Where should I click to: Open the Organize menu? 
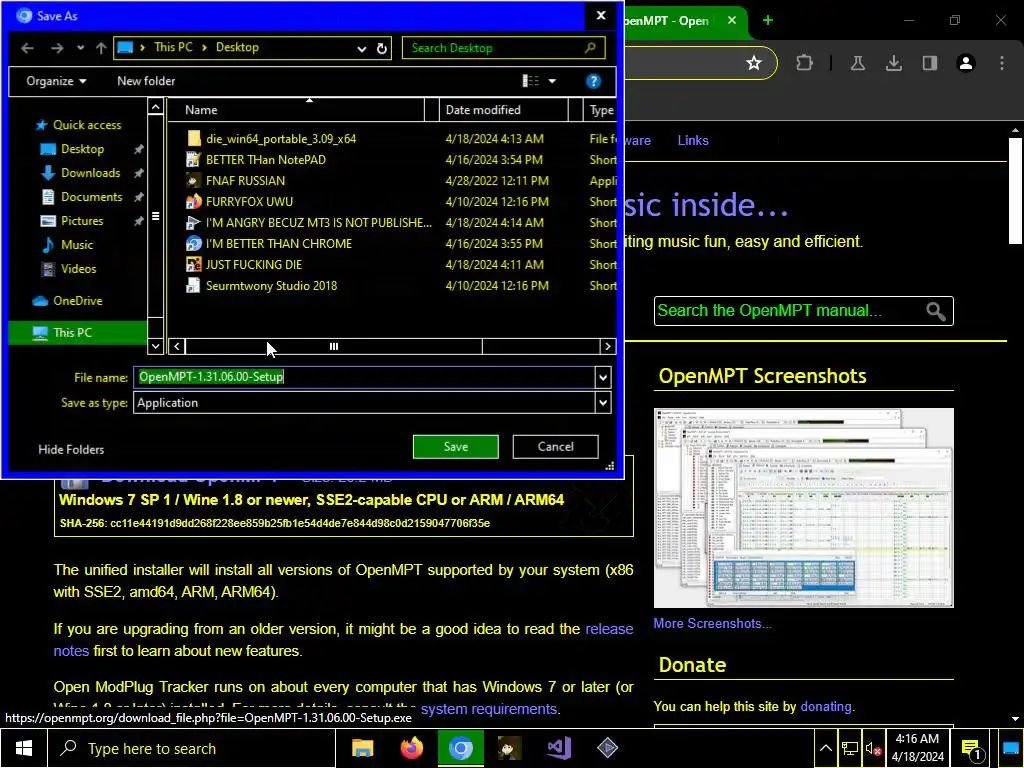pos(56,81)
